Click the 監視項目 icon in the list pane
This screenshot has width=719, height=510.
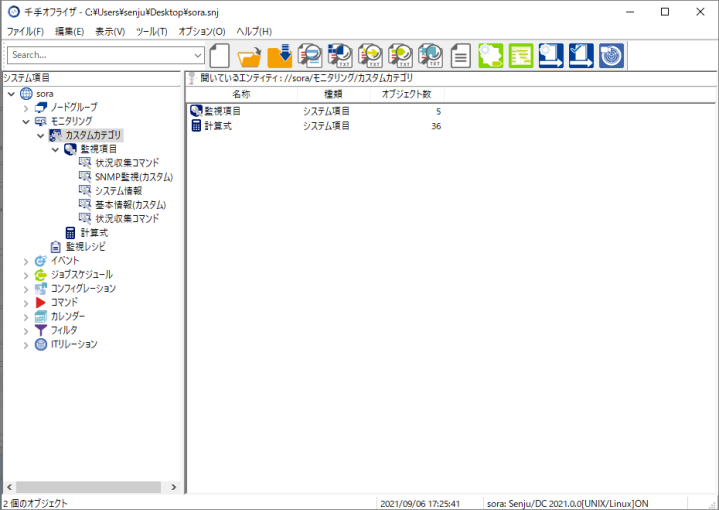coord(196,111)
